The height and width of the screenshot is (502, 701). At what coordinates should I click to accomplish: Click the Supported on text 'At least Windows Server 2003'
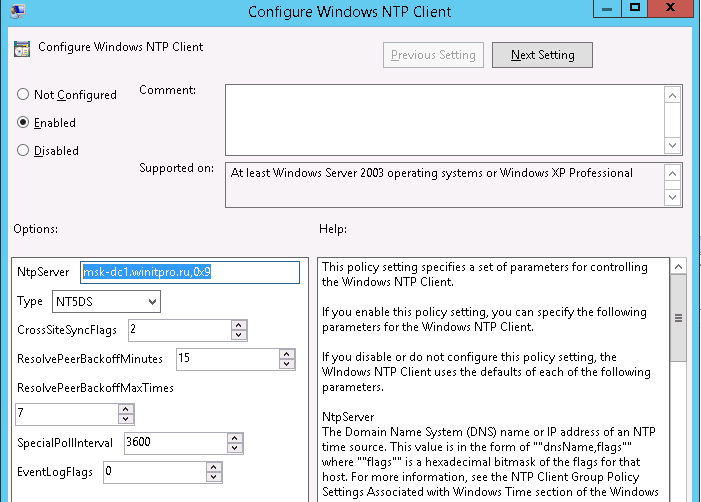[307, 173]
